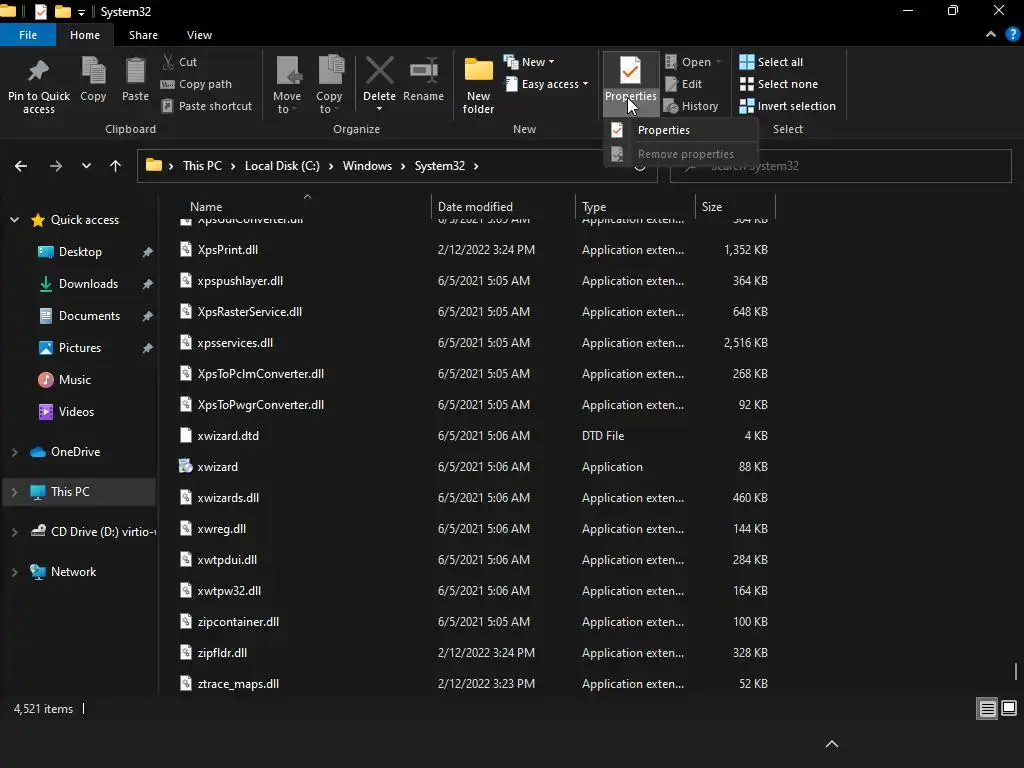
Task: Open Documents in Quick access
Action: tap(89, 315)
